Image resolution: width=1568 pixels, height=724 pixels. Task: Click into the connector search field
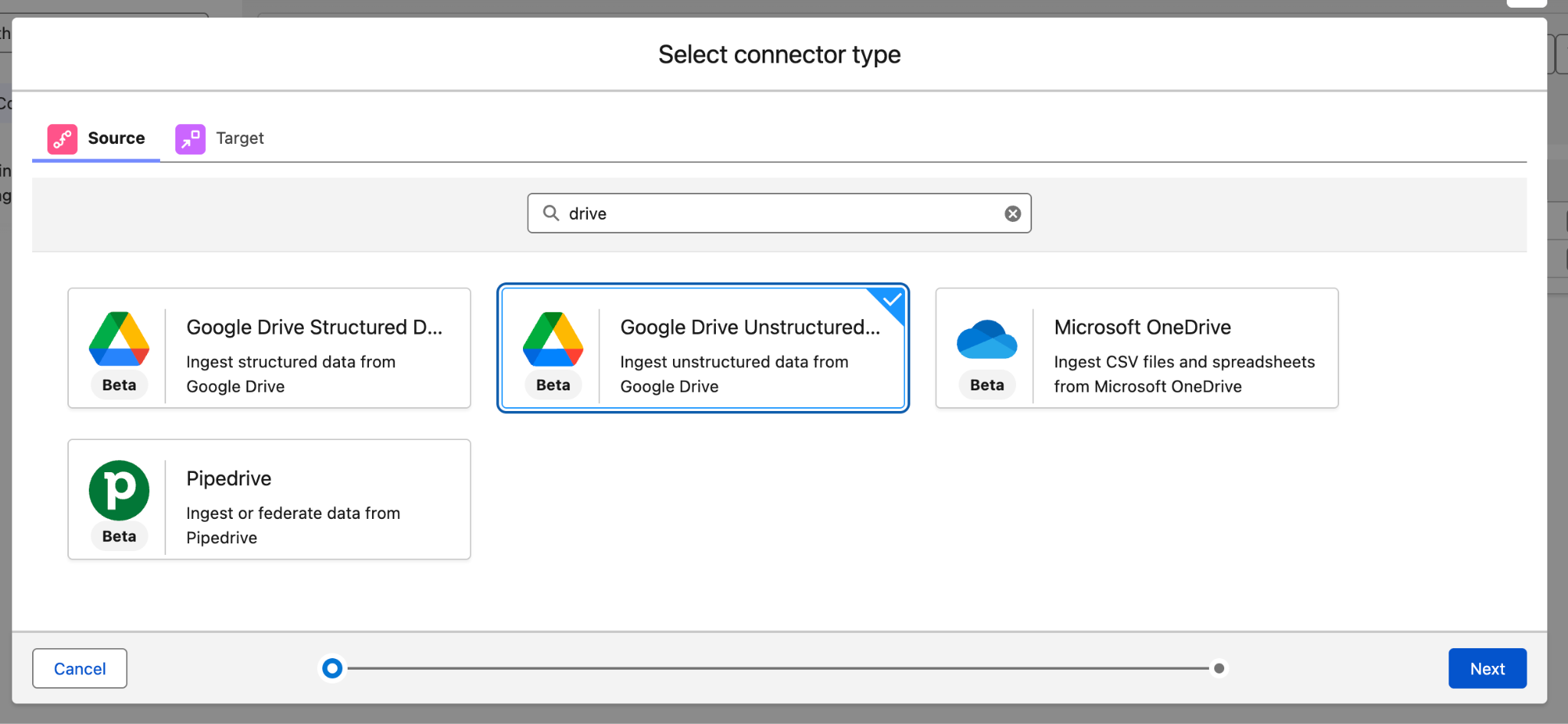tap(779, 213)
